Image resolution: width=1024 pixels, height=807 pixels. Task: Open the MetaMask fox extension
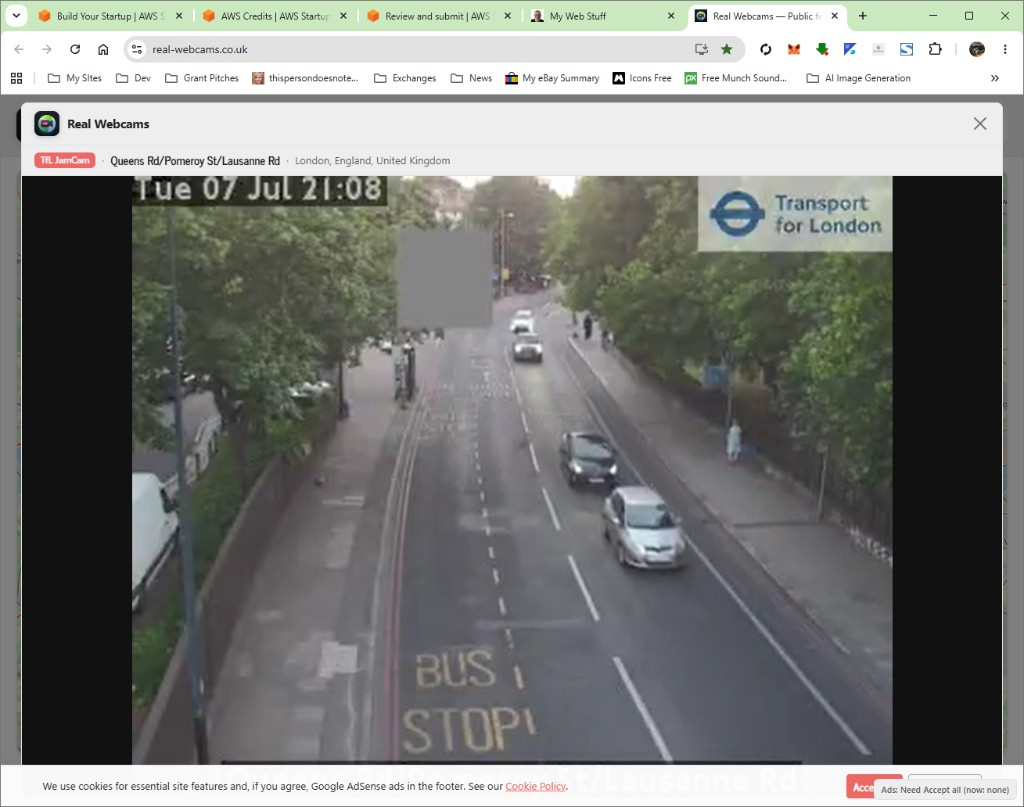click(x=793, y=49)
